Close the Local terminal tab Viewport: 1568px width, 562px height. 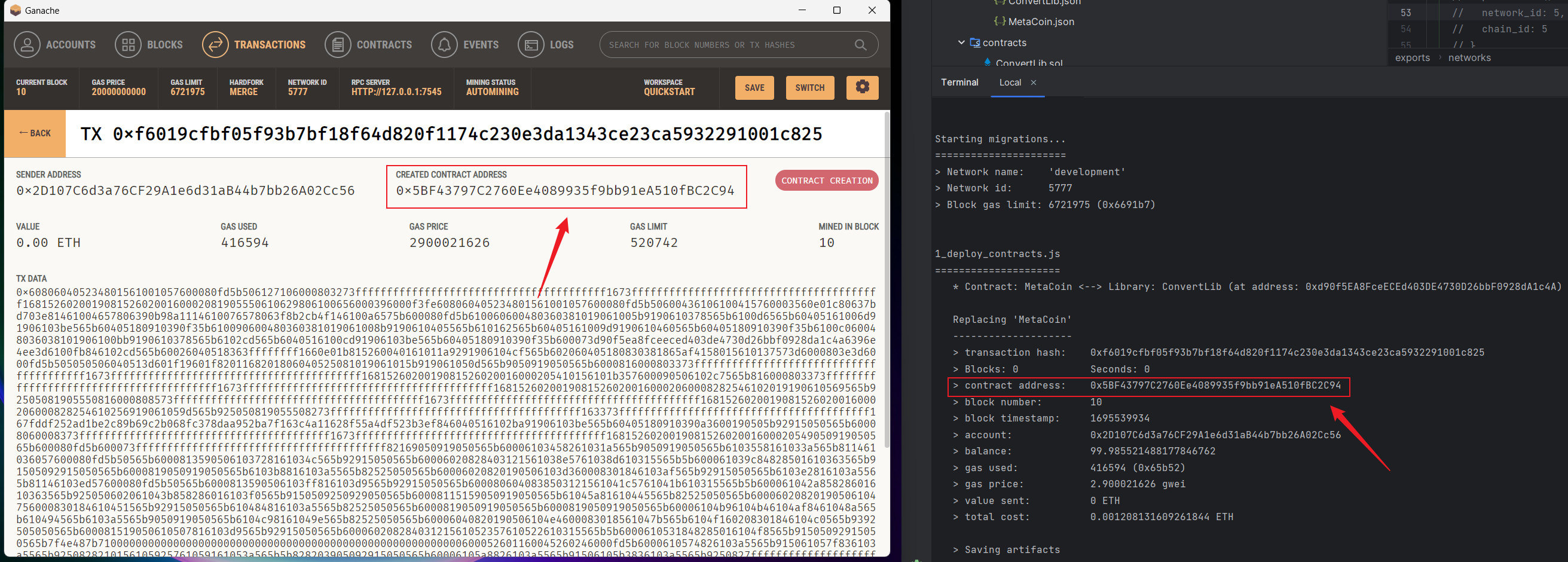(1033, 83)
